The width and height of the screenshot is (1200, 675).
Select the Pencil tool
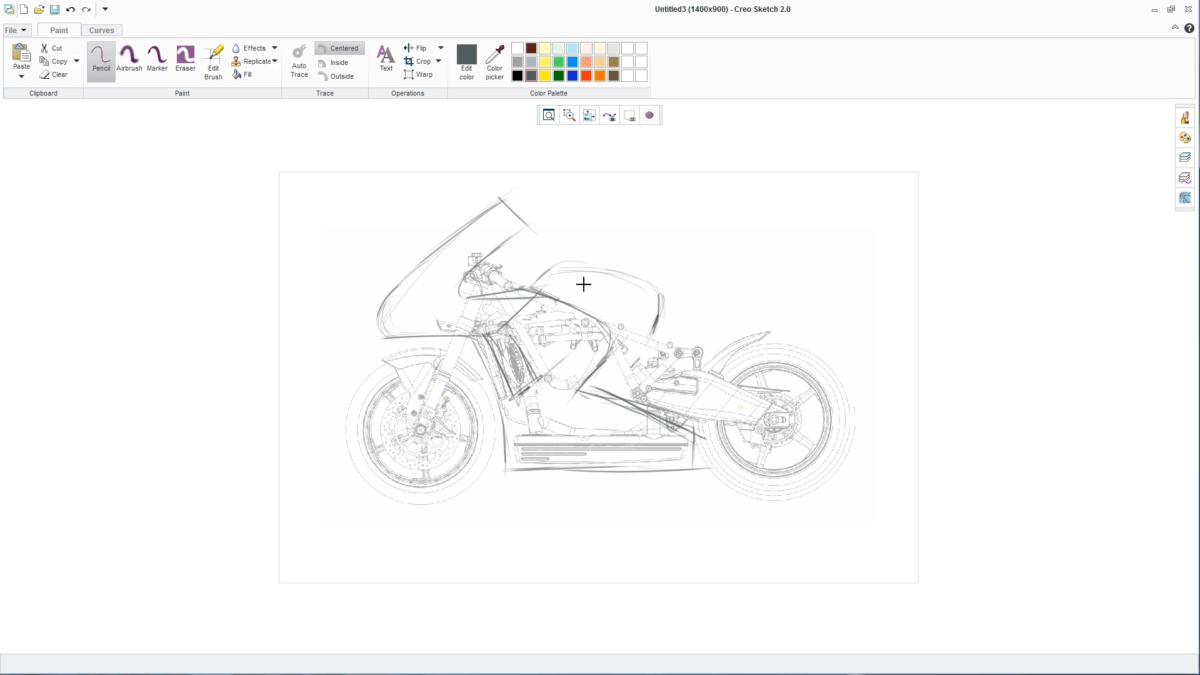coord(101,60)
